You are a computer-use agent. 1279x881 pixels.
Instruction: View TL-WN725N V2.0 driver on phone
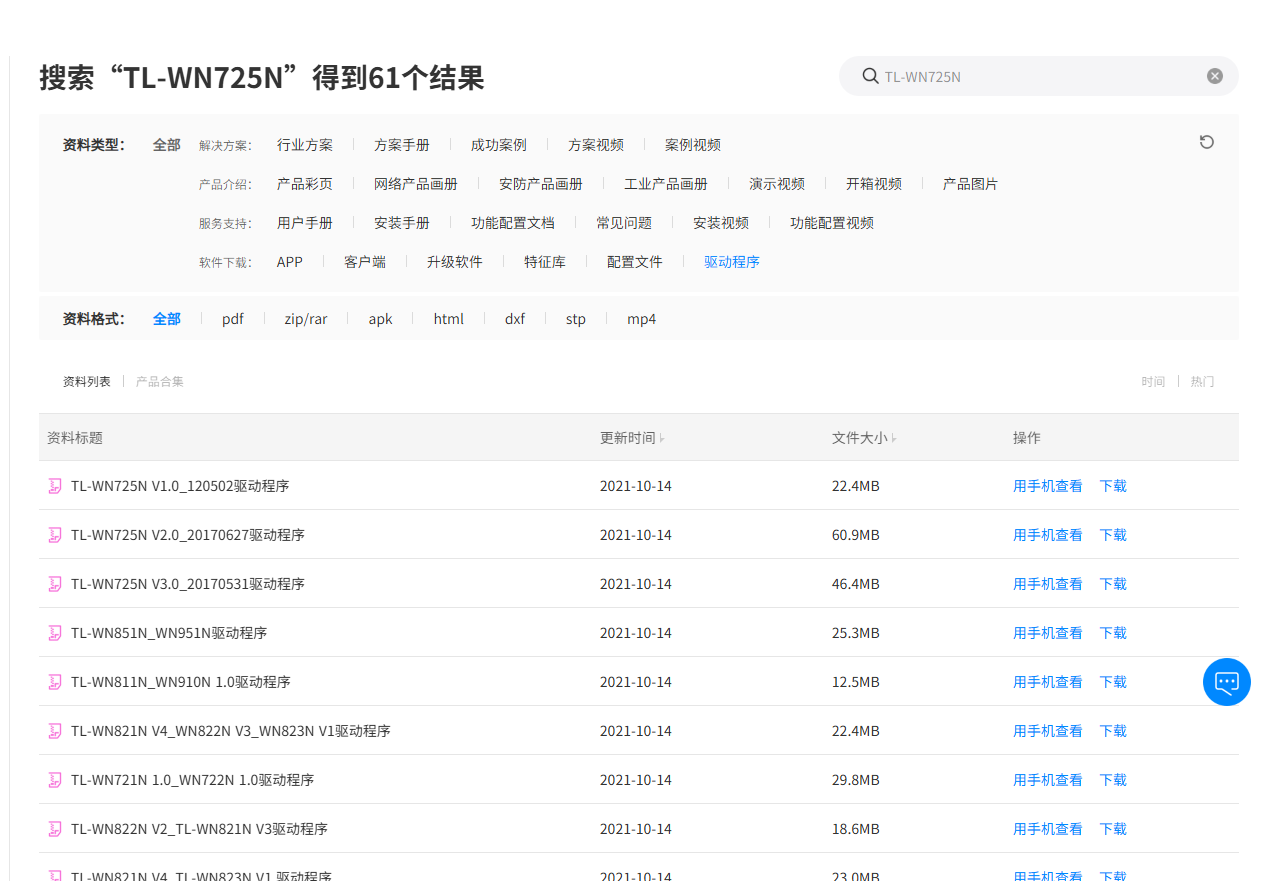point(1048,535)
